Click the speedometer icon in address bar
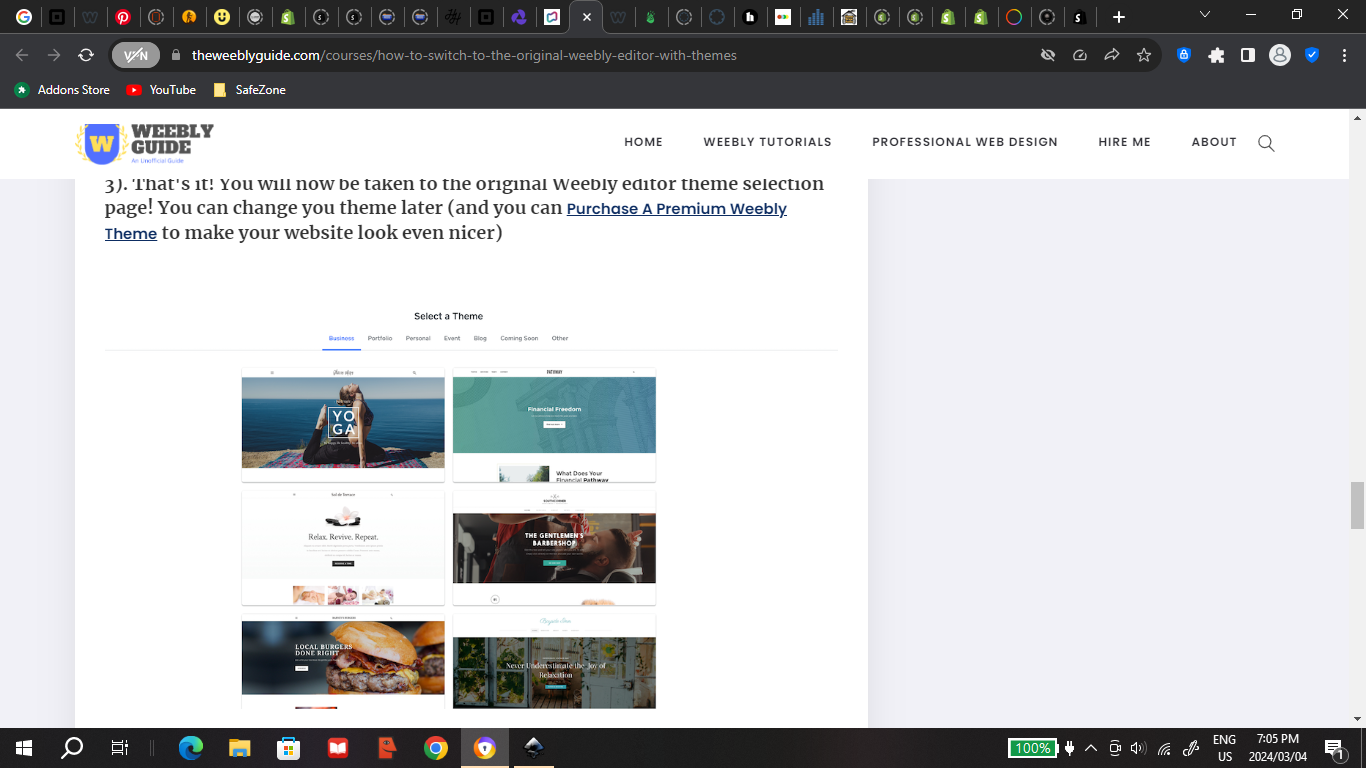 coord(1080,55)
